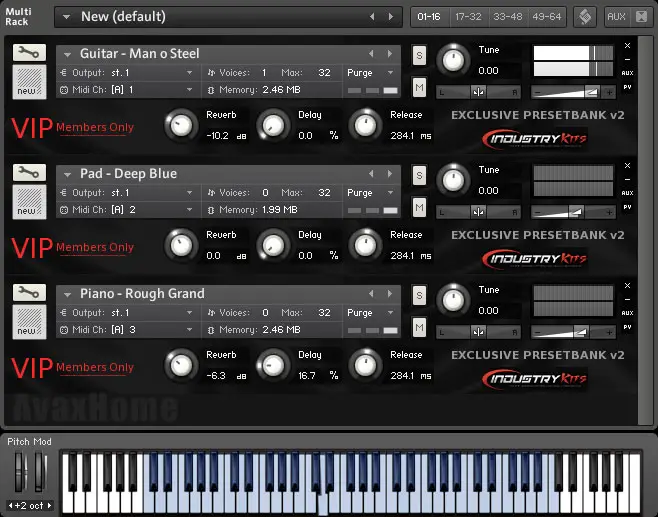The height and width of the screenshot is (517, 658).
Task: Toggle the AUX panel in the rack header
Action: pos(616,17)
